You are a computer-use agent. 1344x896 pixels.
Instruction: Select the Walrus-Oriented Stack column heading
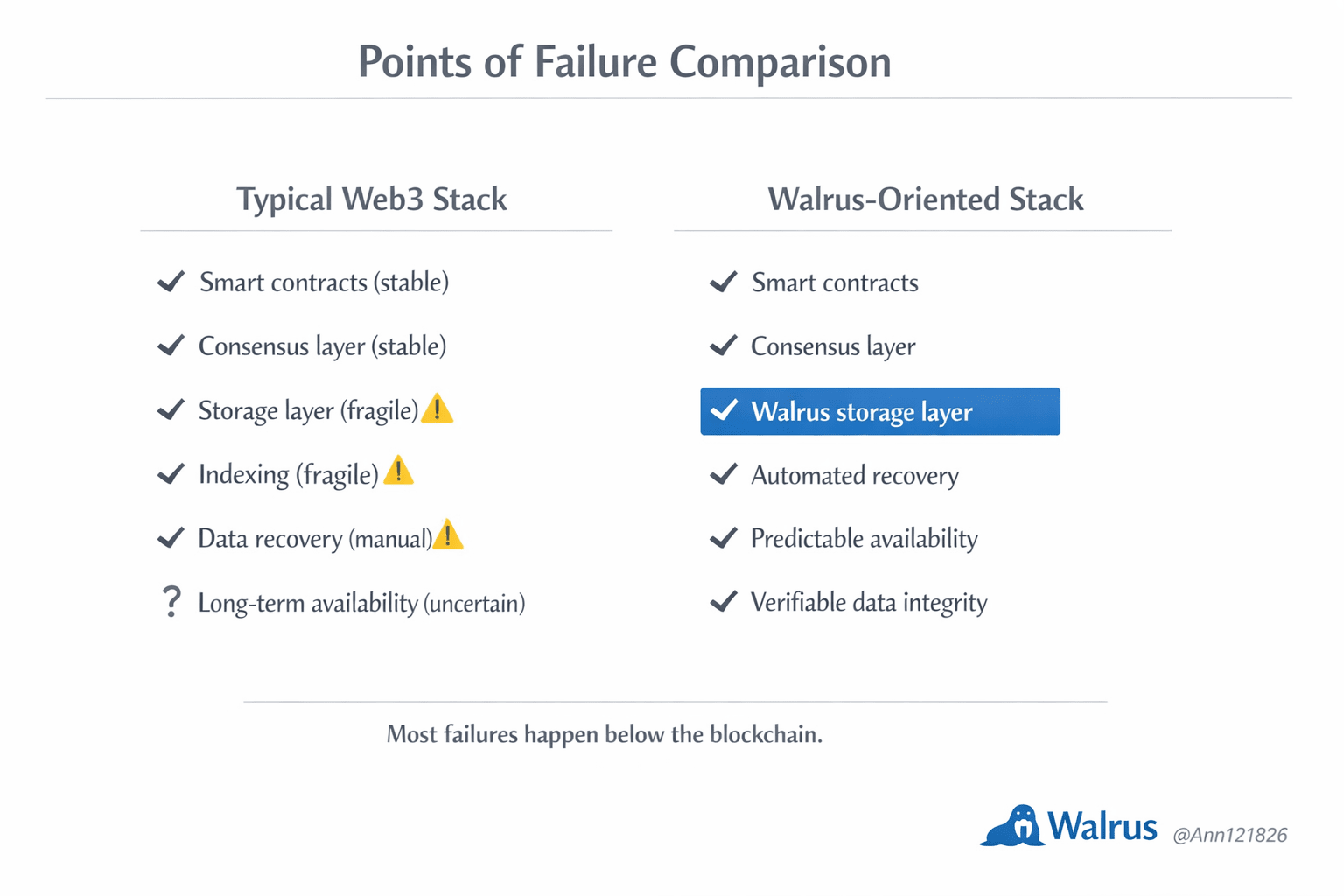point(925,199)
